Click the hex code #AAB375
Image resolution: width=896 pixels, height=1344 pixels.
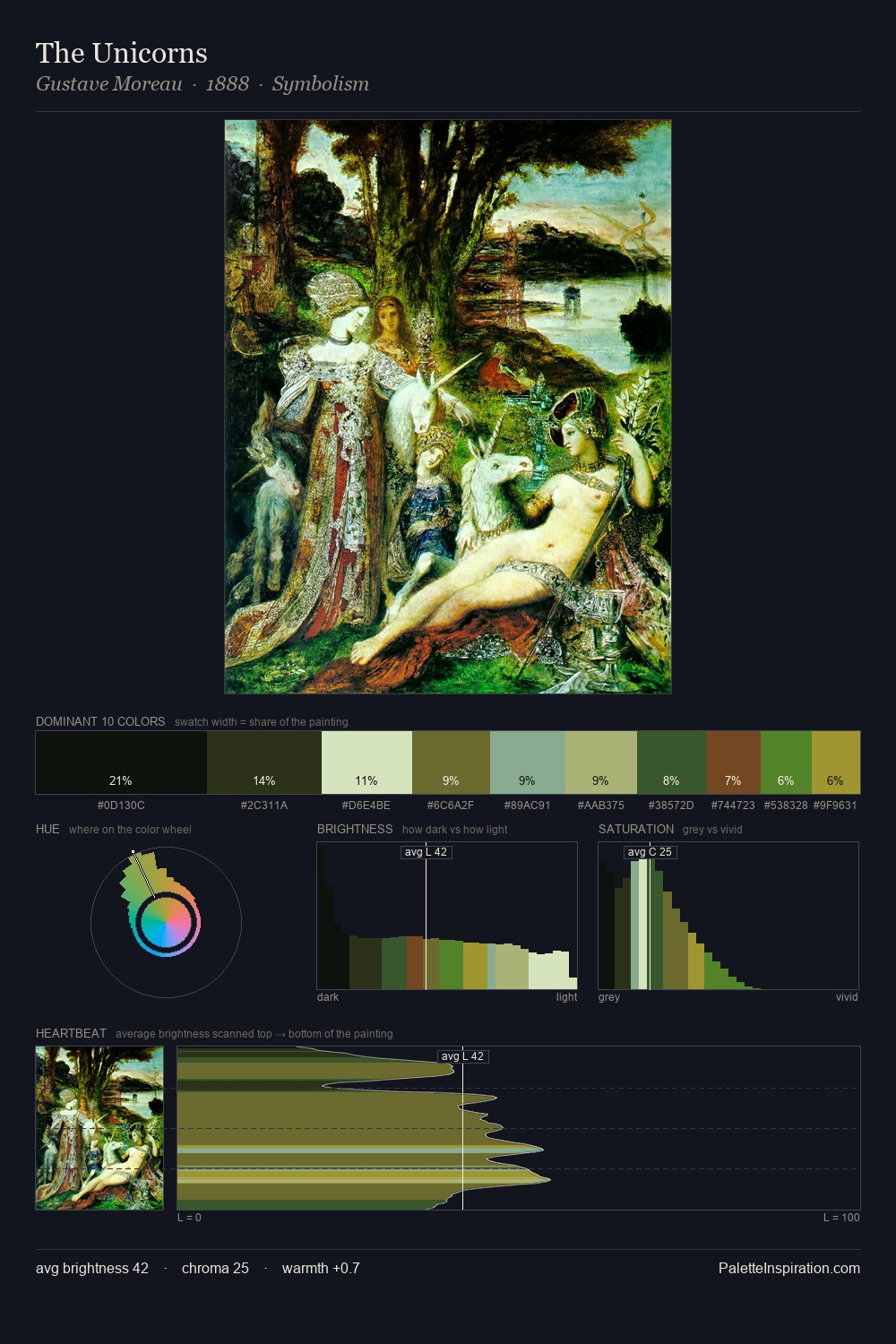pyautogui.click(x=601, y=806)
